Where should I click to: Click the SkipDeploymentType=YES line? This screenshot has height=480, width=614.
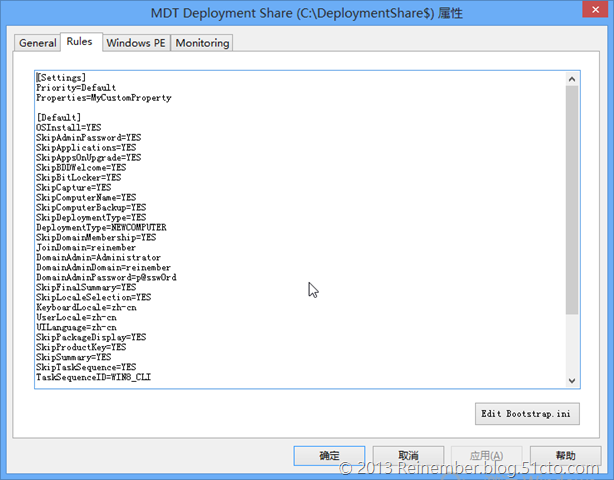(x=91, y=217)
